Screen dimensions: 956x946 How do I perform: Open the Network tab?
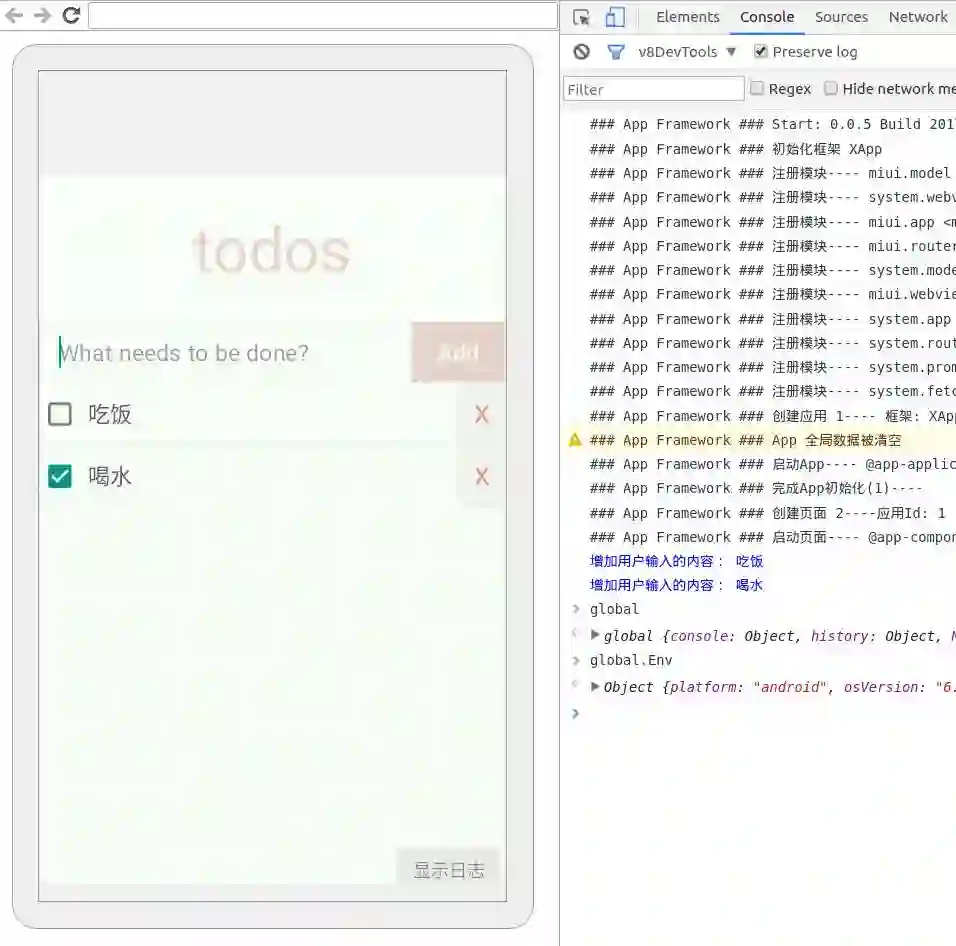pos(918,17)
